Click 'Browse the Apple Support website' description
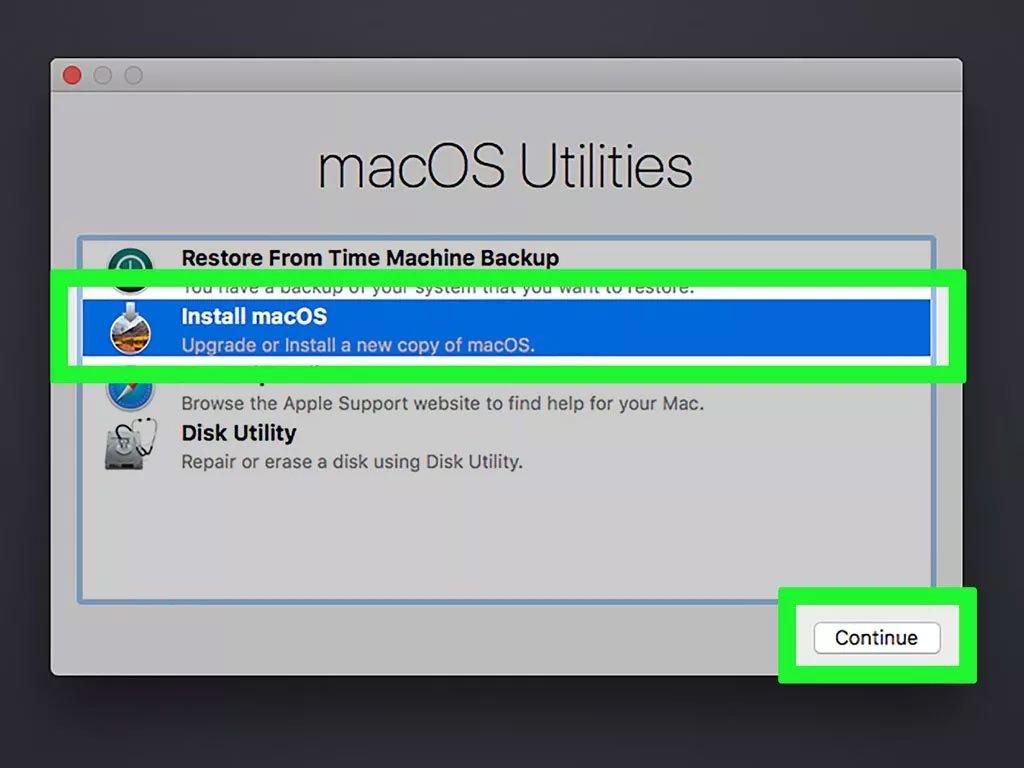 tap(442, 404)
